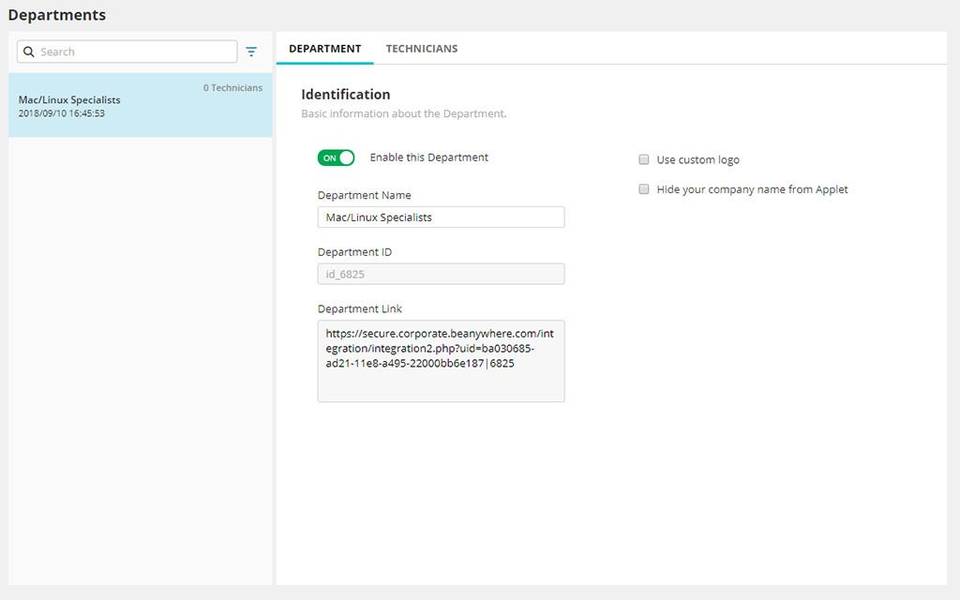Enable Hide your company name from Applet
Image resolution: width=960 pixels, height=600 pixels.
tap(644, 189)
